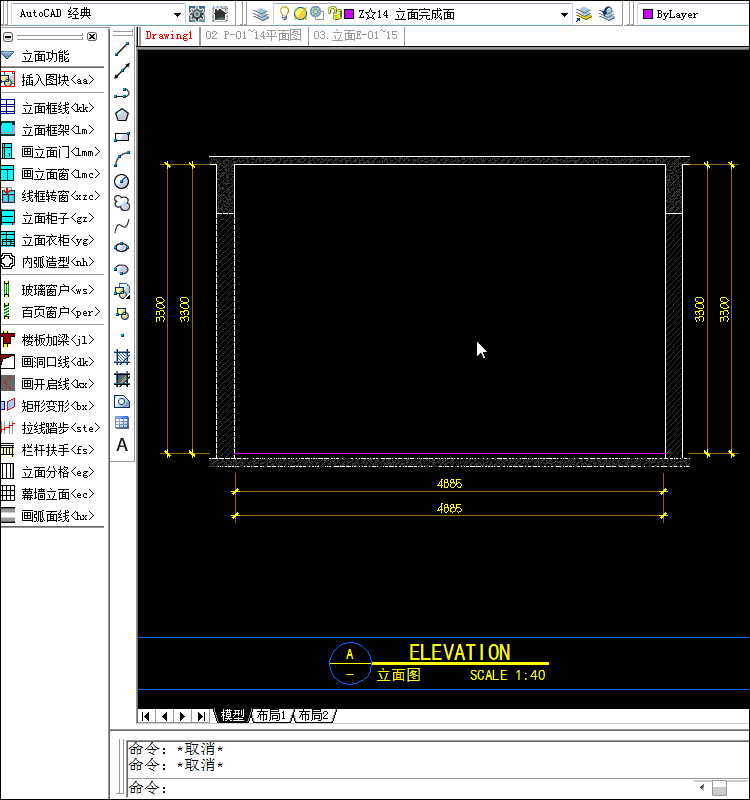Select the Table tool
This screenshot has width=750, height=800.
122,423
